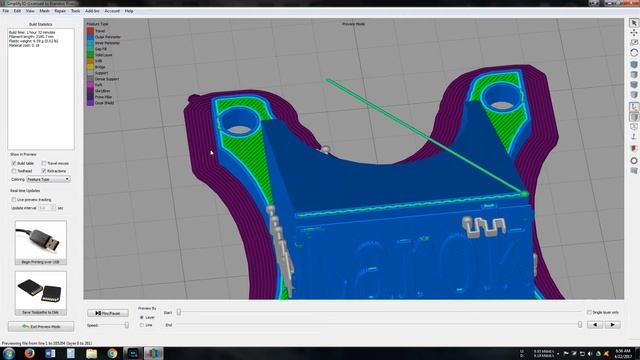Click Exit Preview Mode button
Screen dimensions: 640x360
(41, 327)
